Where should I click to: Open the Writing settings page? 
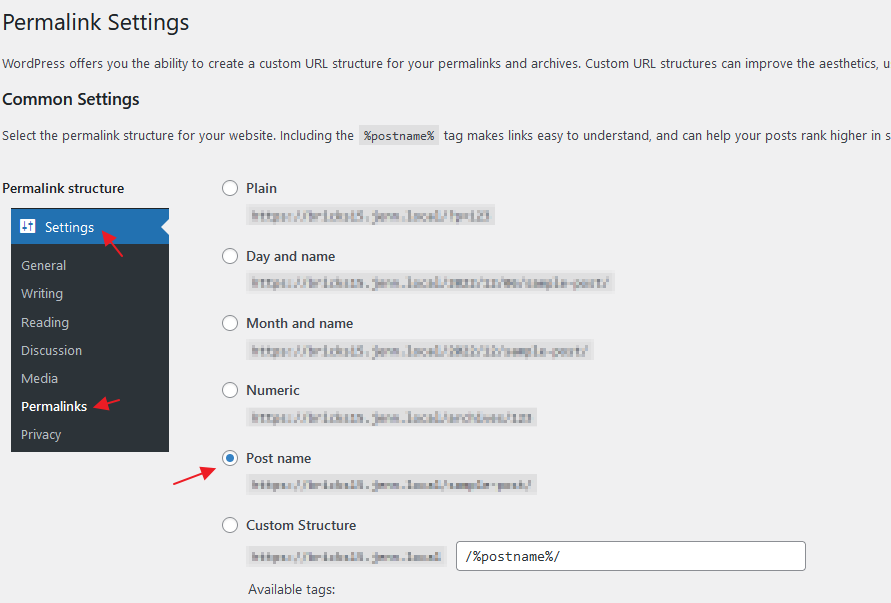[42, 293]
